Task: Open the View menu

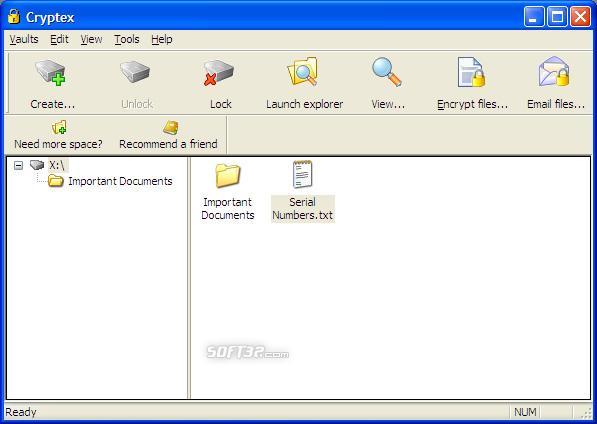Action: tap(91, 39)
